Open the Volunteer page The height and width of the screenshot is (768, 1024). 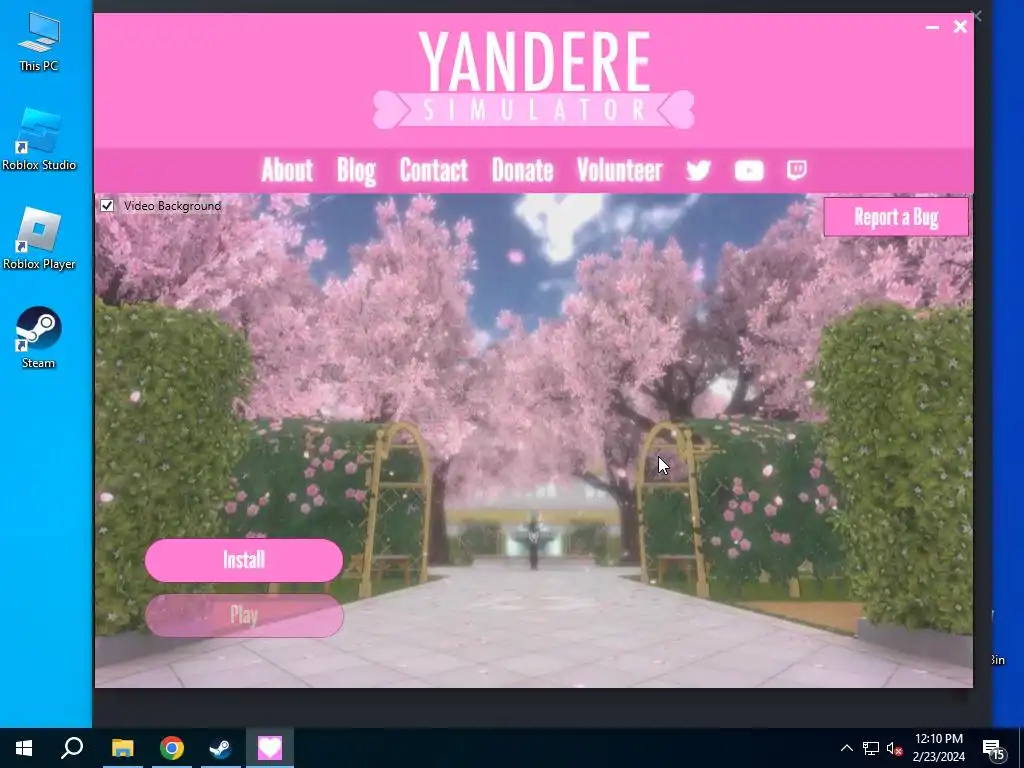(620, 170)
